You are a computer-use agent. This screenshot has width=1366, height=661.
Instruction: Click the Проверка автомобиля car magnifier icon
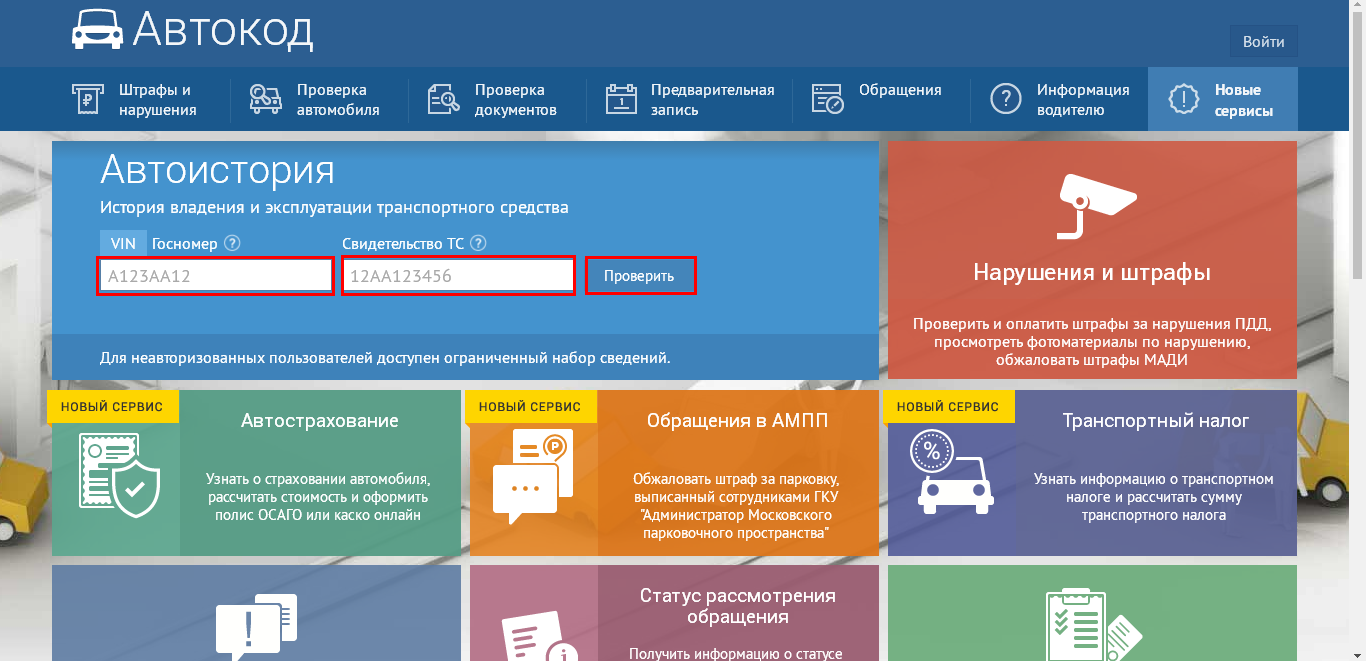coord(266,99)
